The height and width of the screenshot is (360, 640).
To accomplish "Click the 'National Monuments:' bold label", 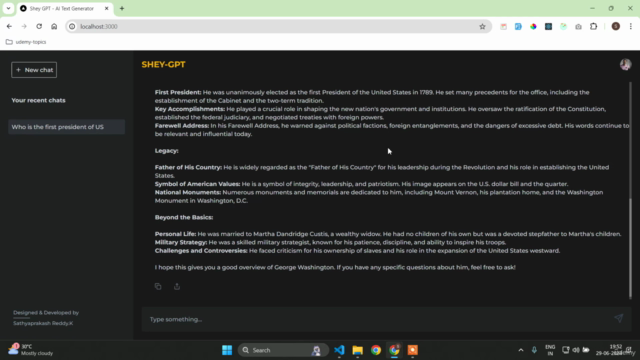I will point(188,192).
